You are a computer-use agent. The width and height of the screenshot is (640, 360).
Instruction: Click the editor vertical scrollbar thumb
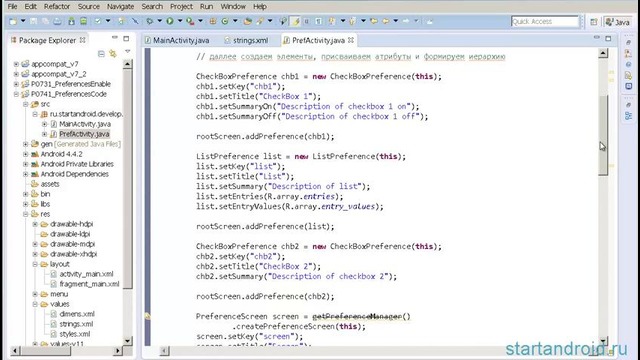(603, 135)
